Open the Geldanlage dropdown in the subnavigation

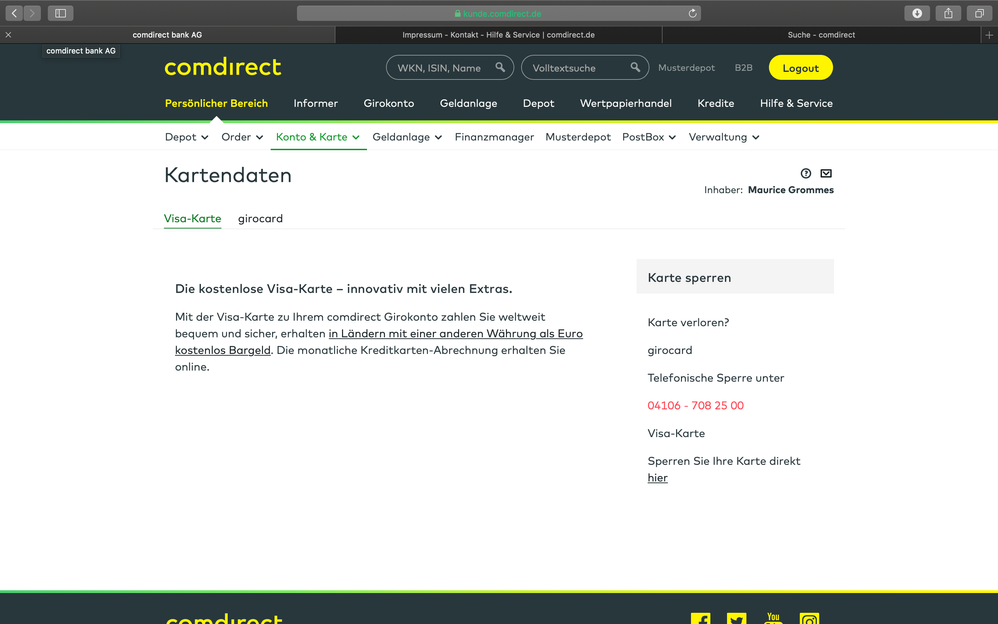pyautogui.click(x=407, y=137)
